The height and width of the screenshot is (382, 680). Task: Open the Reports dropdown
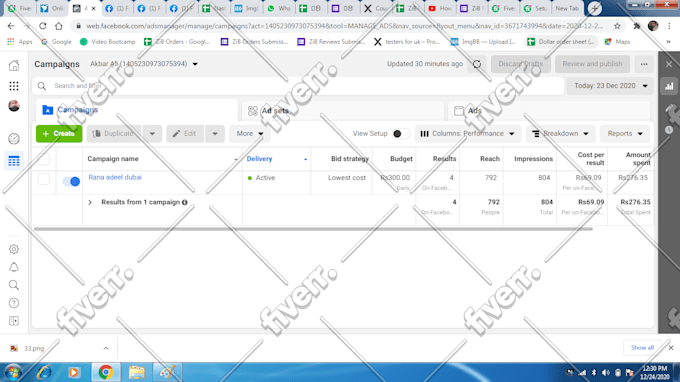click(625, 134)
